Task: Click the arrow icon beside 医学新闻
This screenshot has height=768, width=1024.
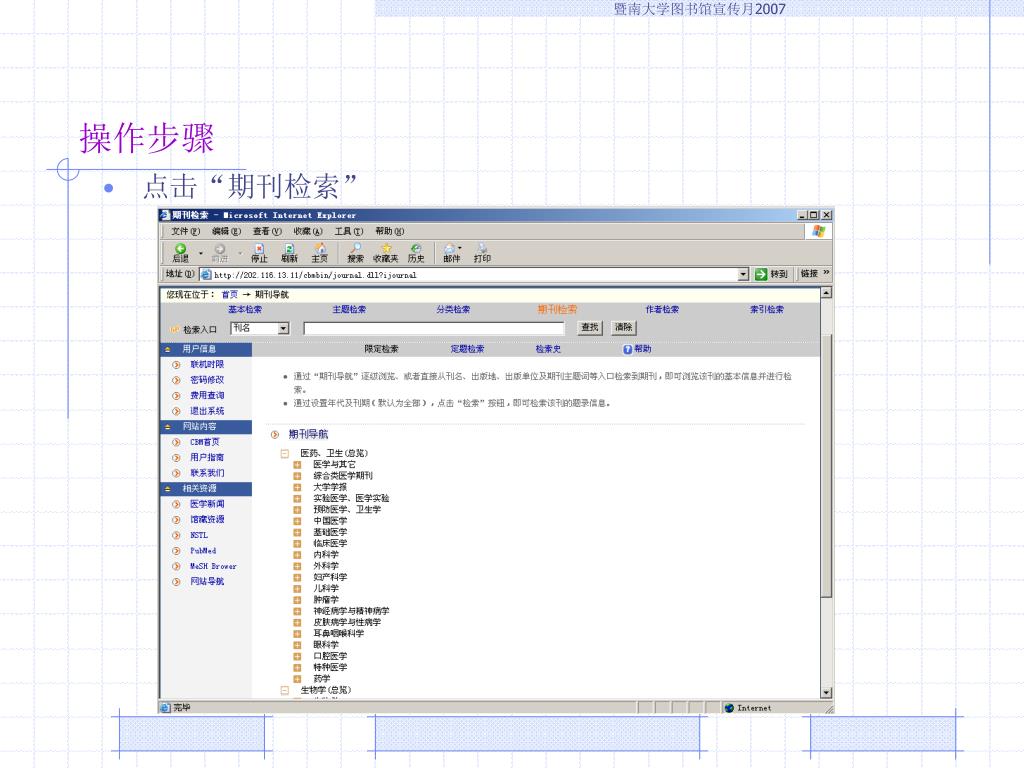Action: (176, 504)
